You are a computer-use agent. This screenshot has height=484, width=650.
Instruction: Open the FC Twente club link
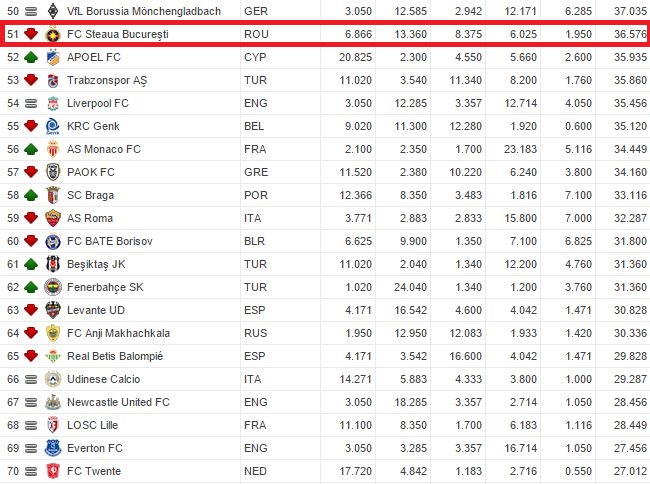point(96,471)
